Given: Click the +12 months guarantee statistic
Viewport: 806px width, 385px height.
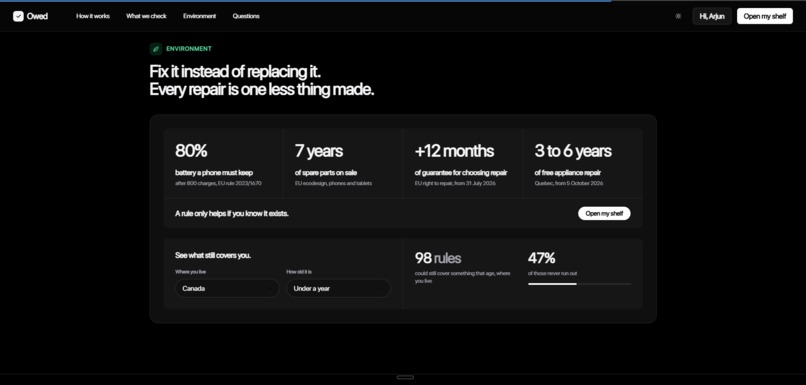Looking at the screenshot, I should (x=454, y=151).
